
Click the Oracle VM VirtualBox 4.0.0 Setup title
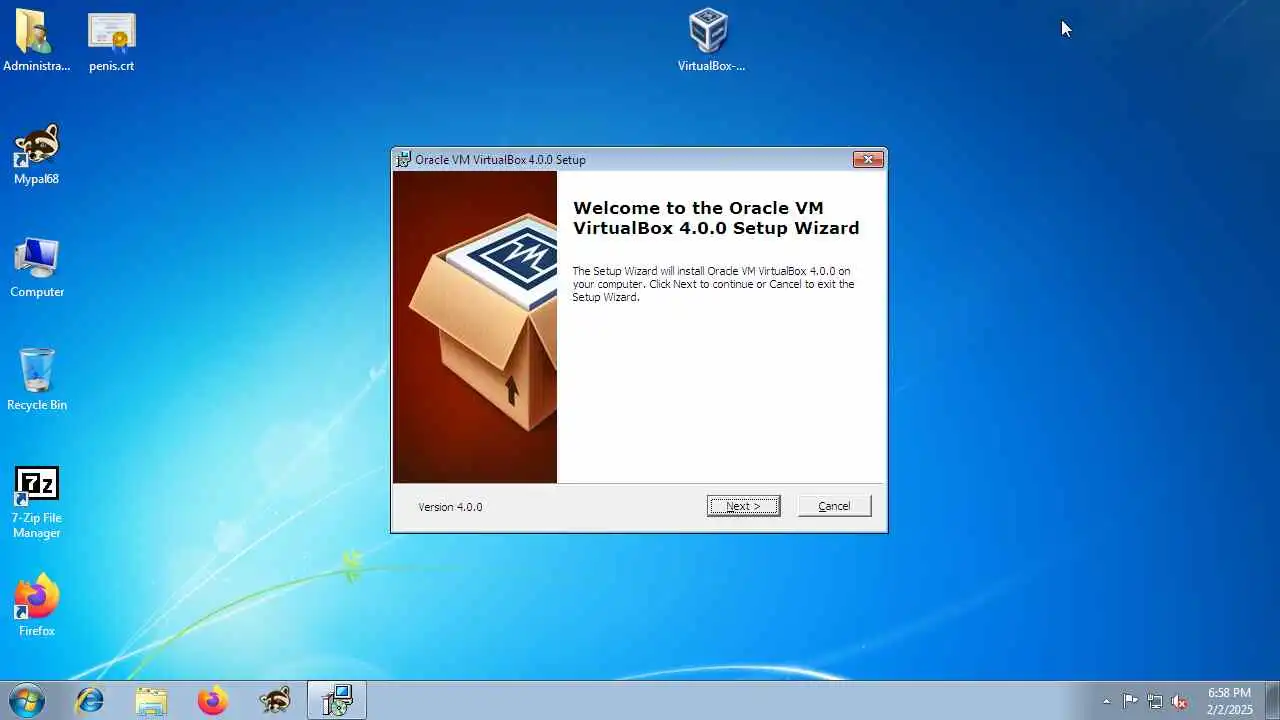pos(500,160)
